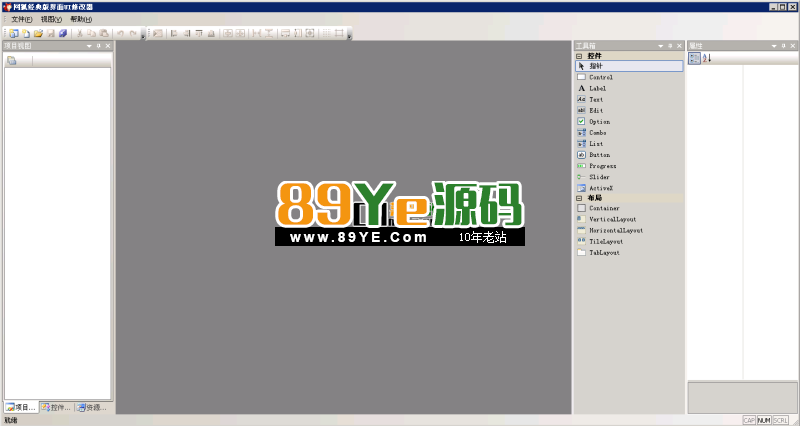The height and width of the screenshot is (426, 800).
Task: Select the ActiveX control tool
Action: pos(601,187)
